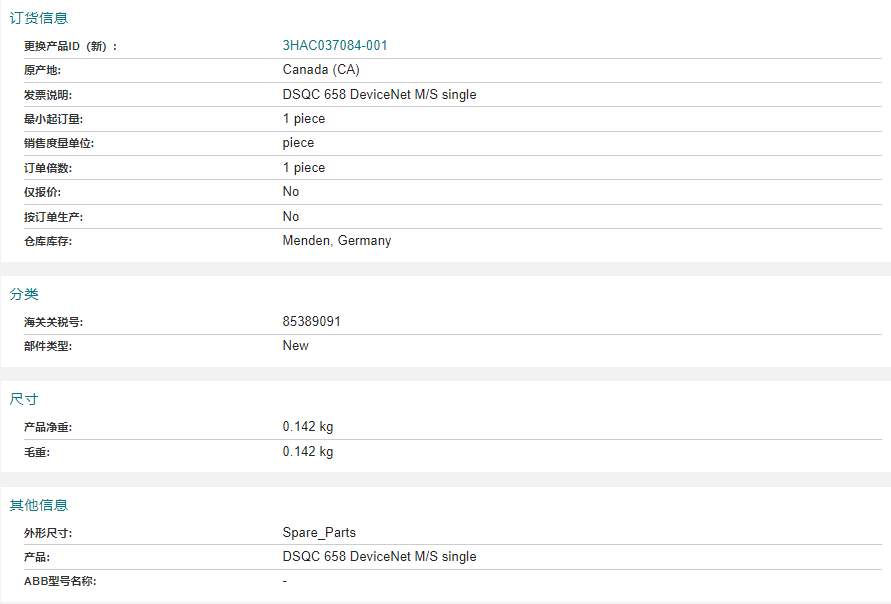Click the ABB型号名称 label
This screenshot has height=604, width=891.
point(60,581)
